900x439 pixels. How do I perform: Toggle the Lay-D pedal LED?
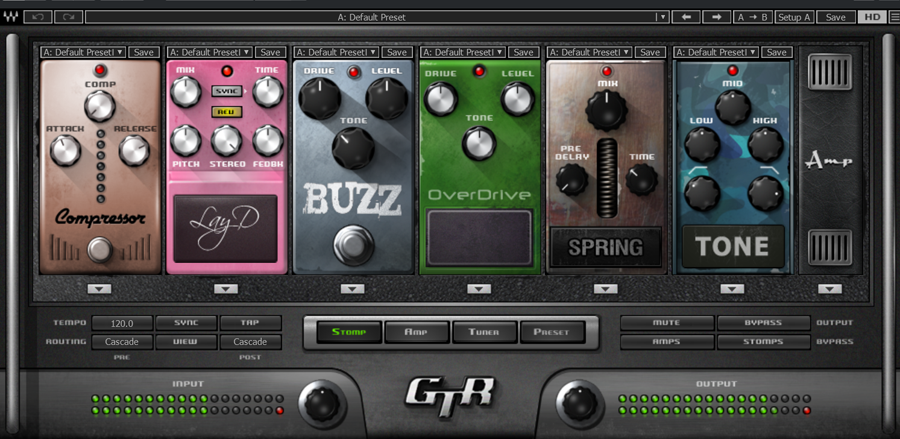pyautogui.click(x=227, y=71)
